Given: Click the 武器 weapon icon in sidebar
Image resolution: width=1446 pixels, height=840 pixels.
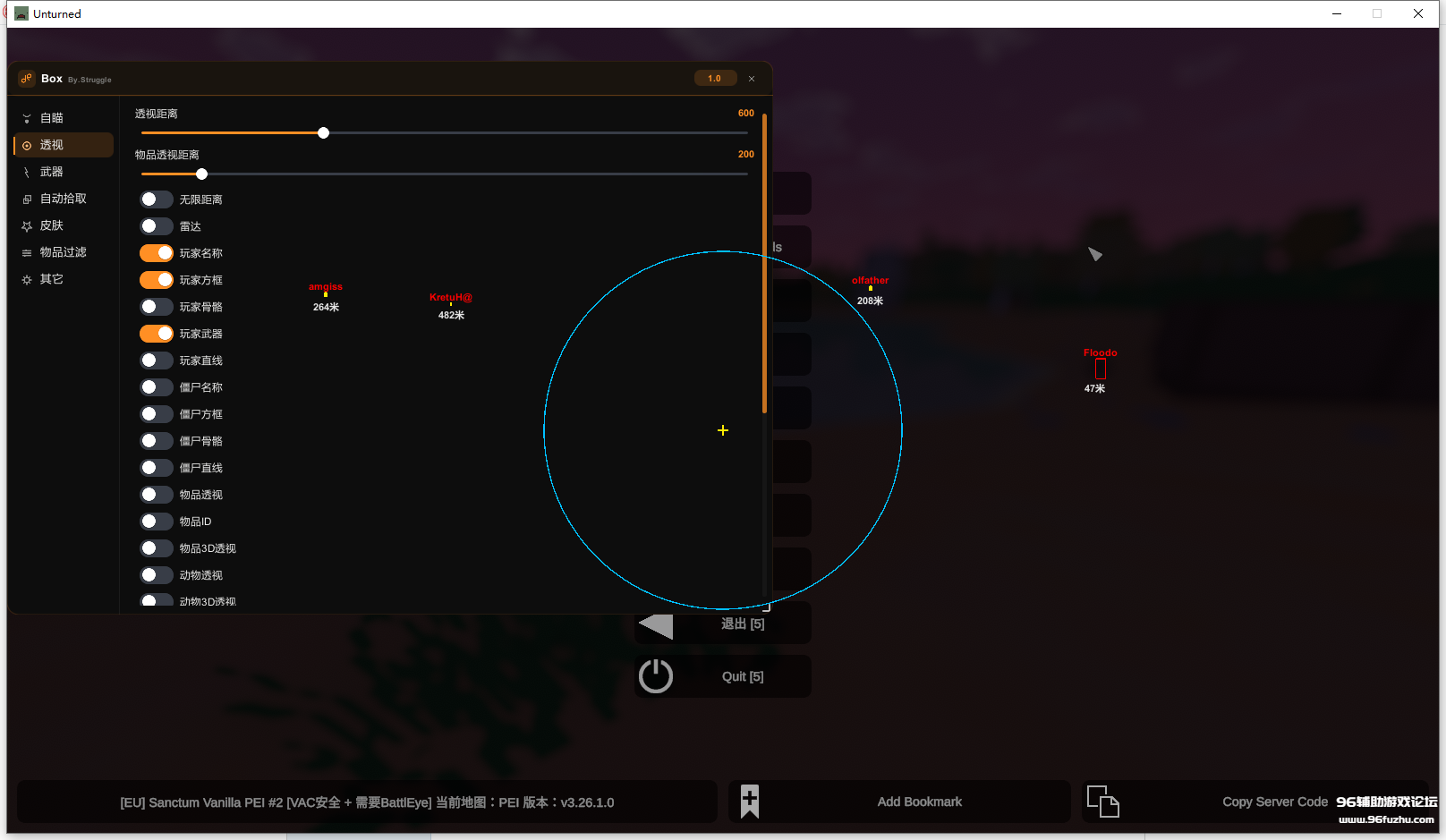Looking at the screenshot, I should coord(27,172).
